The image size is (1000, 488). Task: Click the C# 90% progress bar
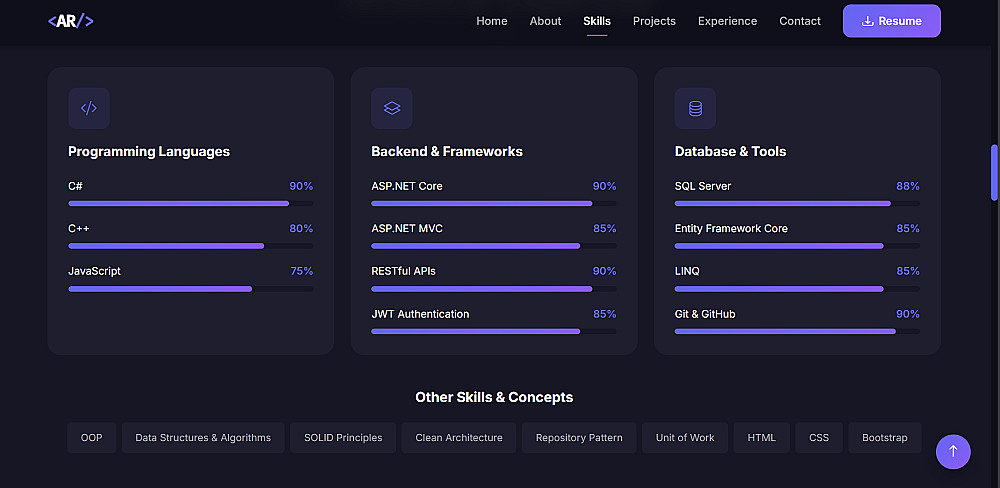coord(190,203)
